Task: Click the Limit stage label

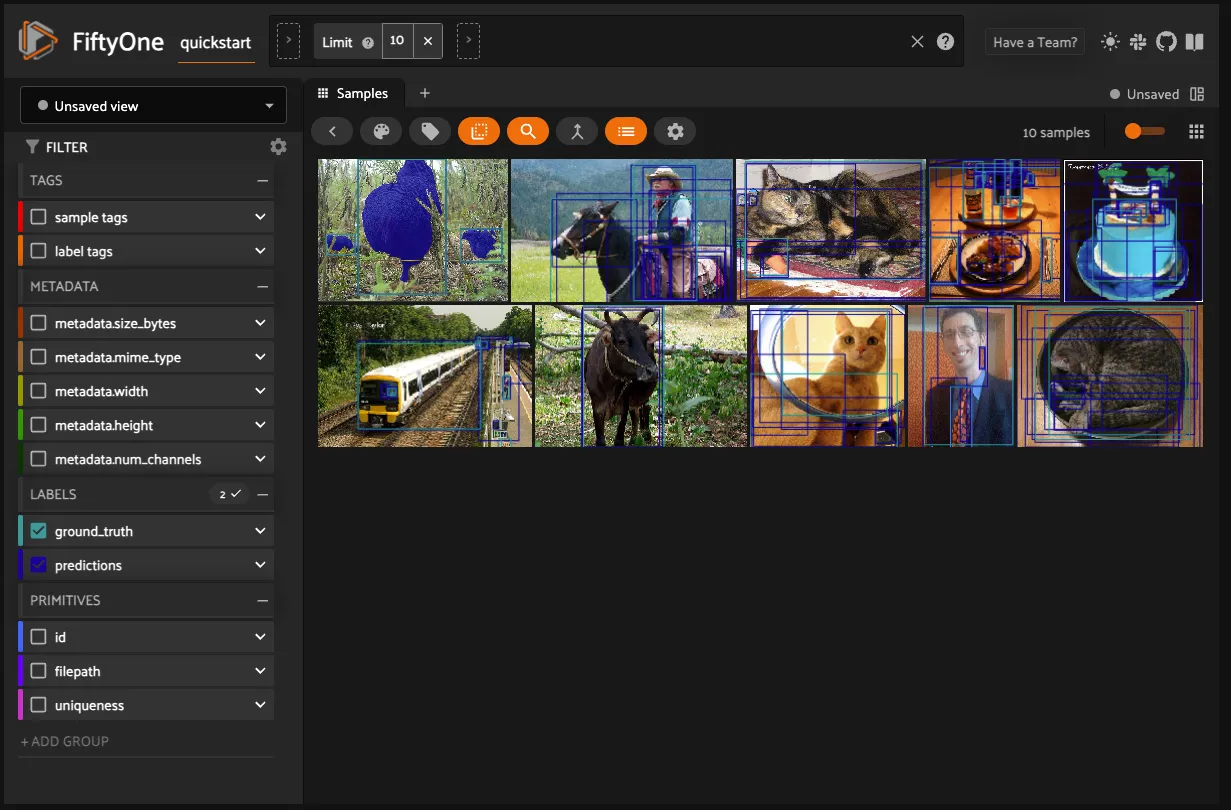Action: click(x=337, y=42)
